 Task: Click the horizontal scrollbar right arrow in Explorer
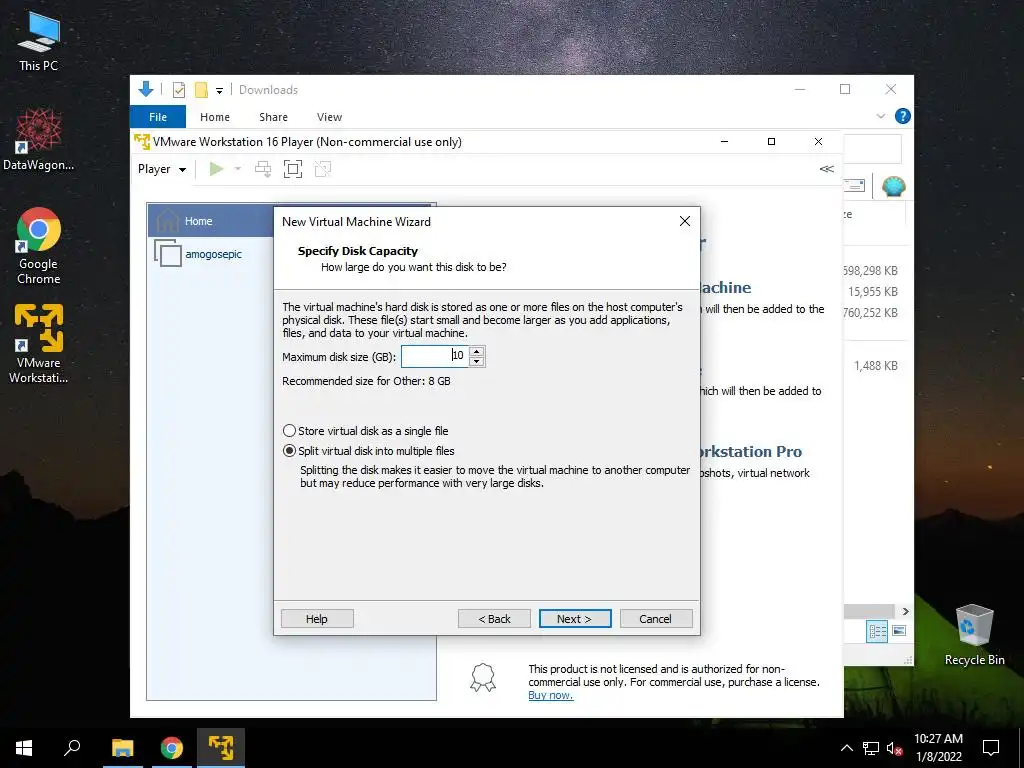(906, 611)
